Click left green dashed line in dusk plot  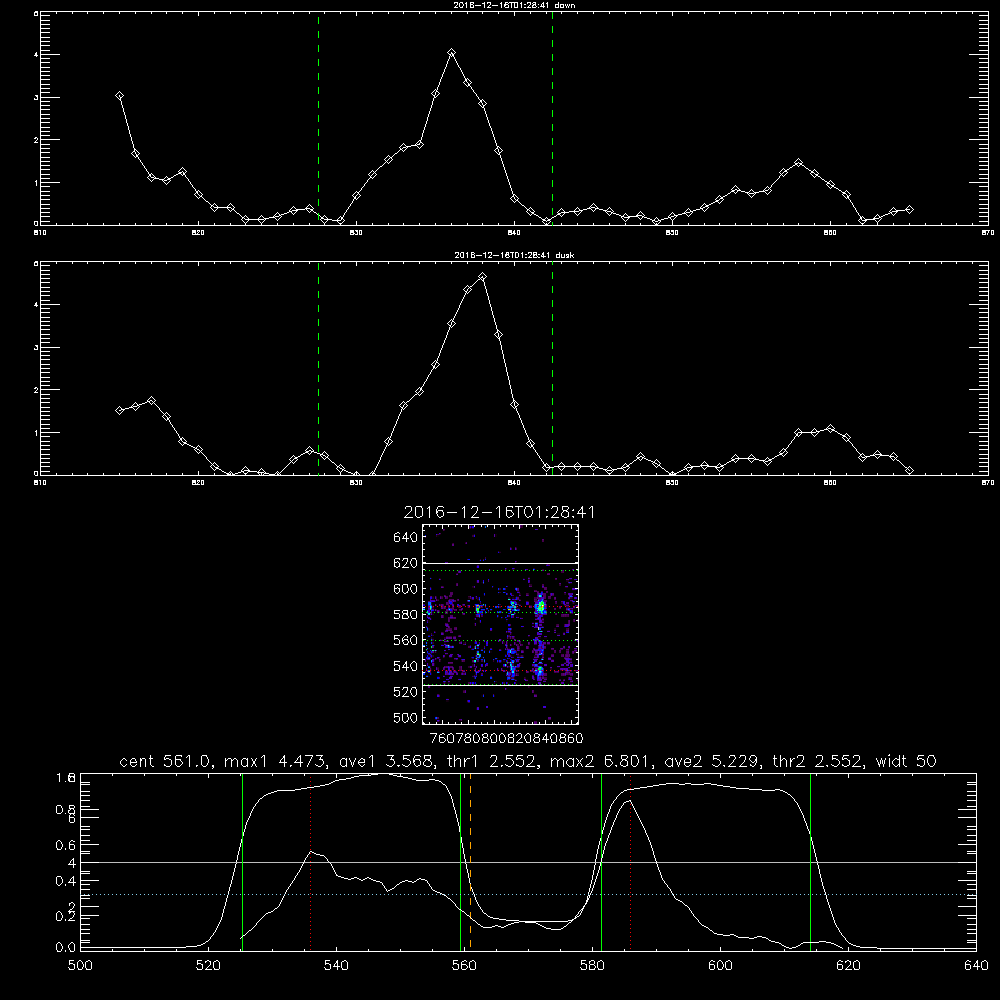[x=318, y=368]
